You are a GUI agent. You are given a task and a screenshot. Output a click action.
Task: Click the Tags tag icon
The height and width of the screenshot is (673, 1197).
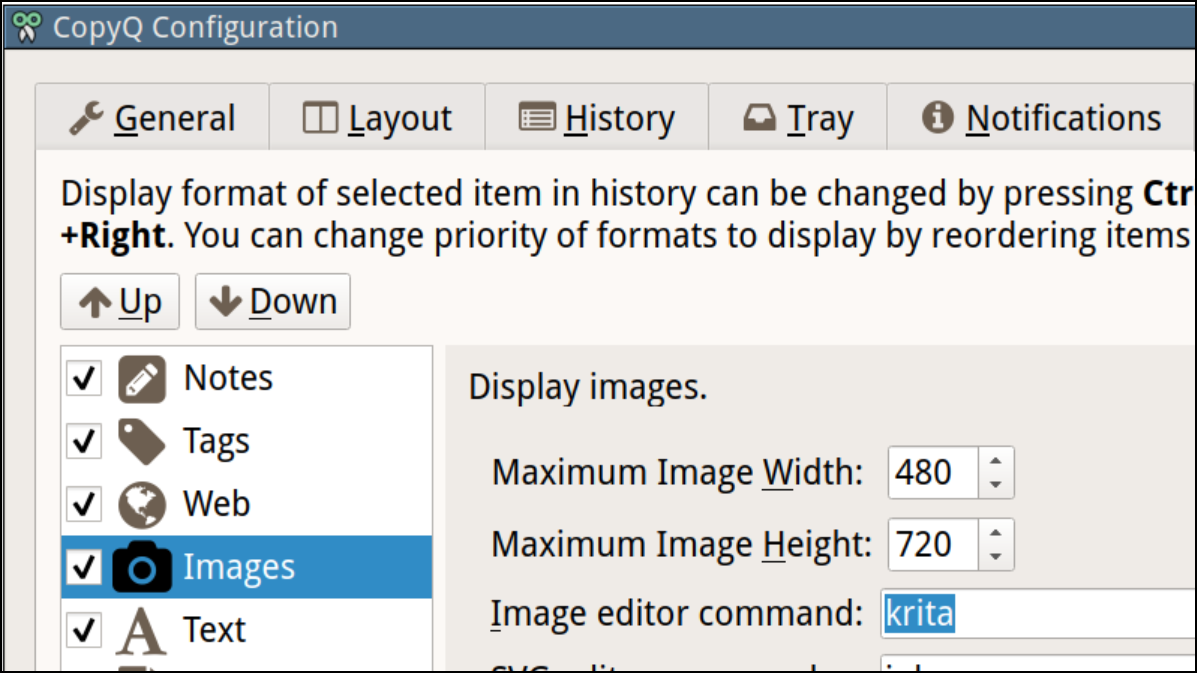[142, 441]
